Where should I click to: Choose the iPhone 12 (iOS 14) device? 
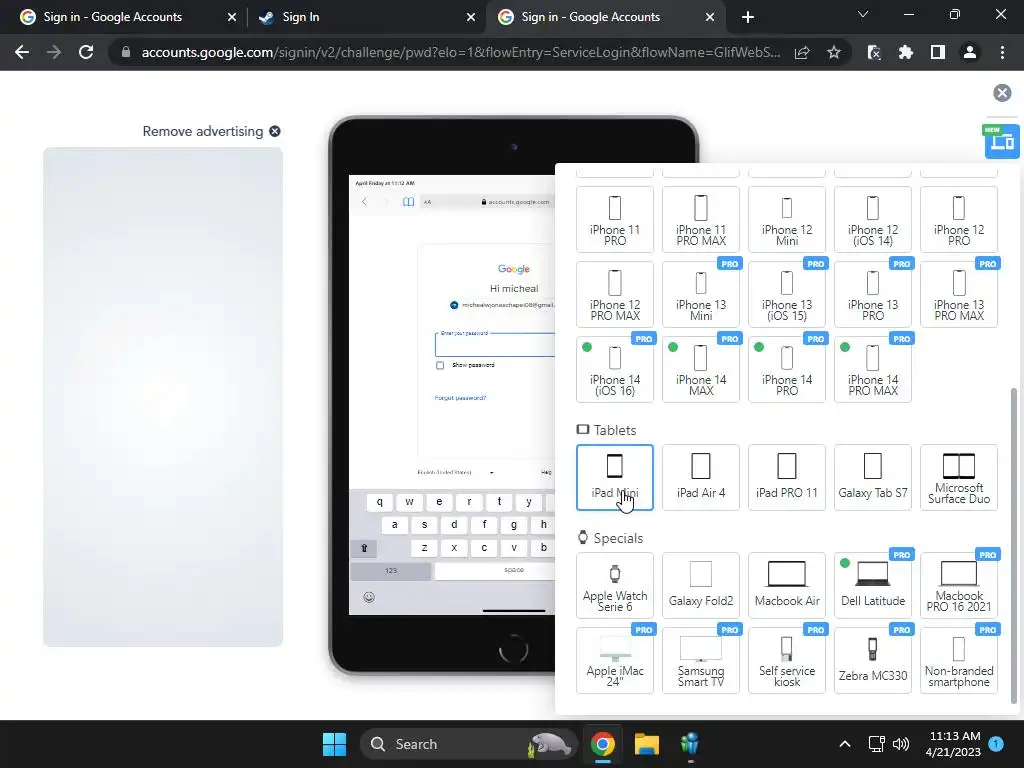click(872, 219)
